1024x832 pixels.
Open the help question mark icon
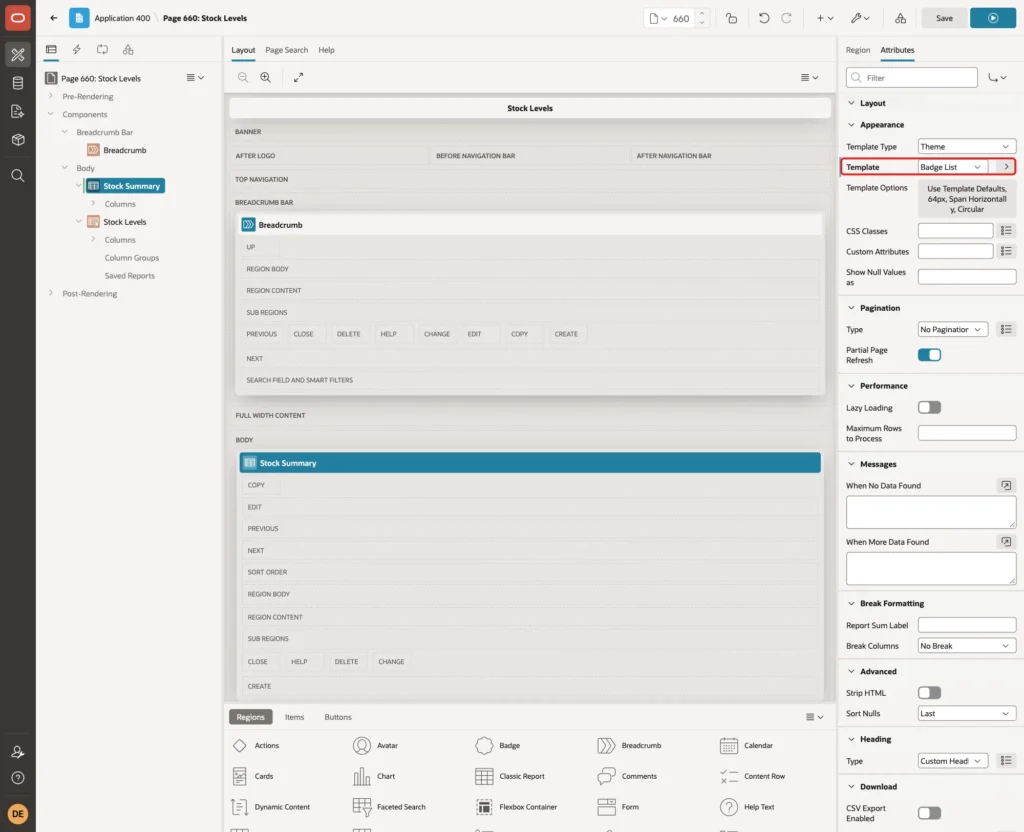18,778
